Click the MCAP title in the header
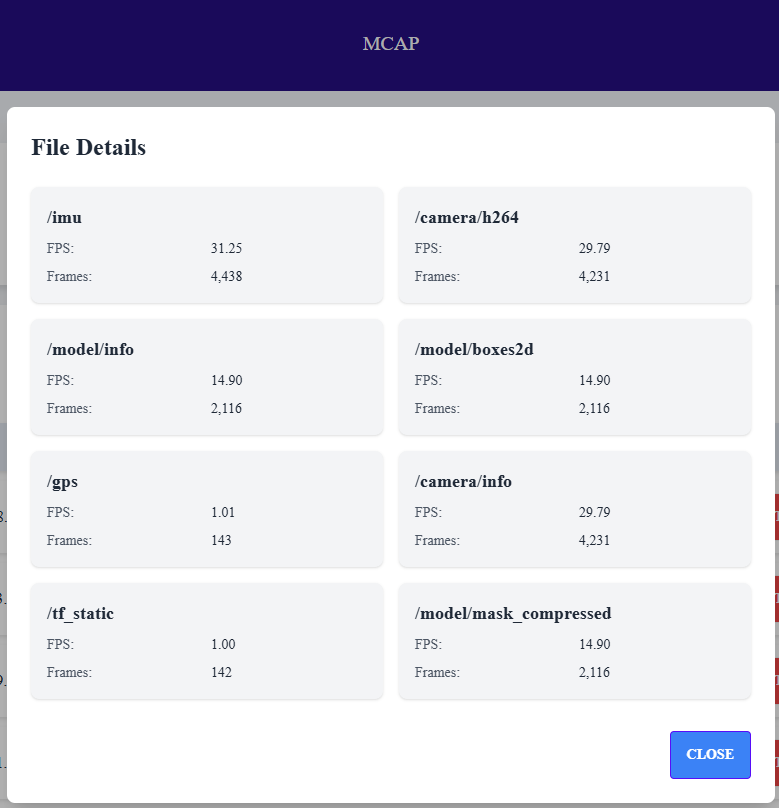 pos(391,44)
